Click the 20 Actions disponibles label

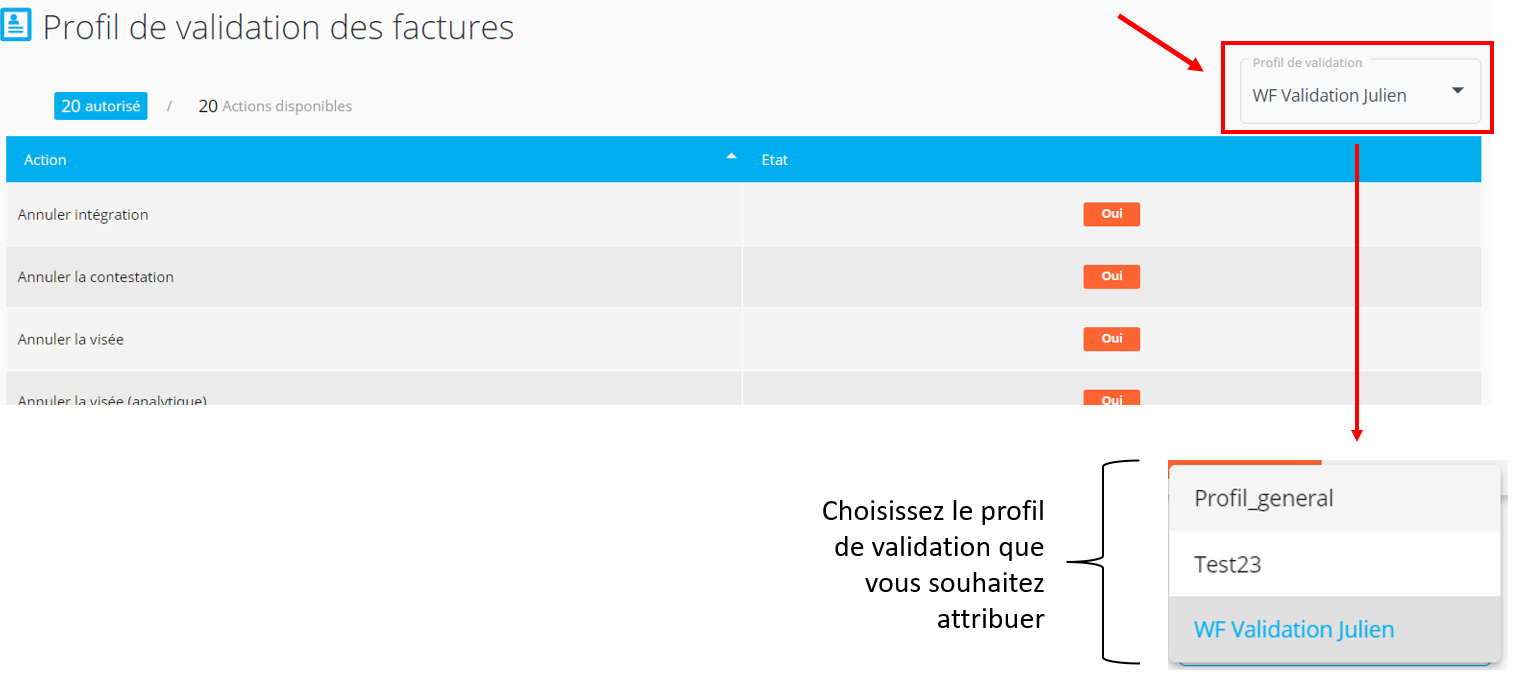(275, 106)
